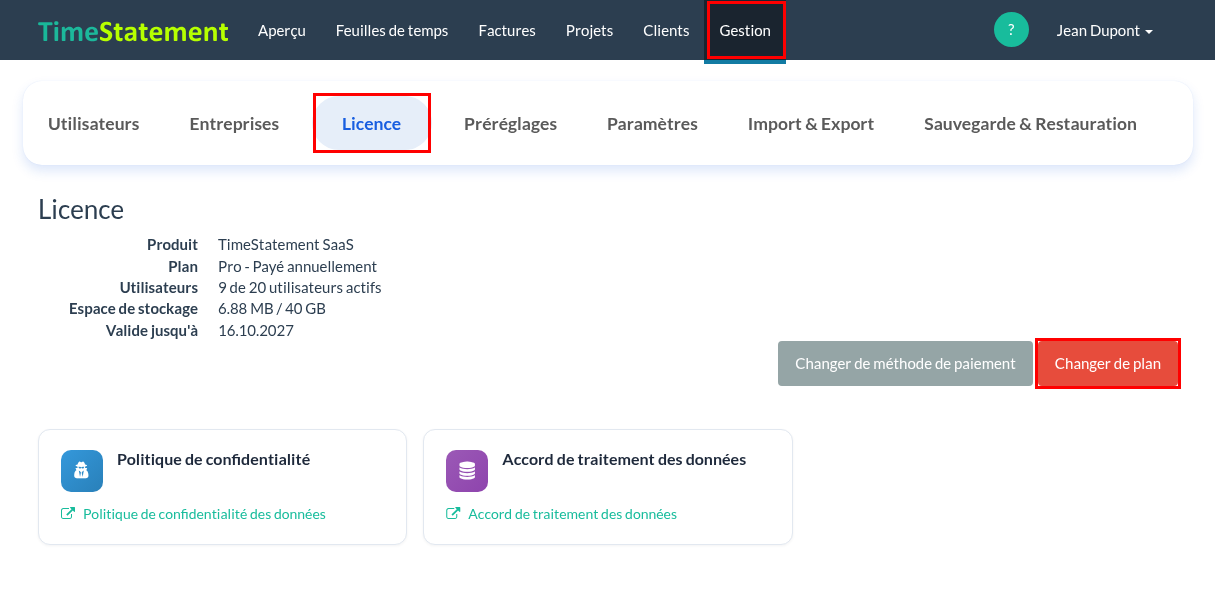Screen dimensions: 1215x593
Task: Go to Import & Export tab
Action: click(811, 124)
